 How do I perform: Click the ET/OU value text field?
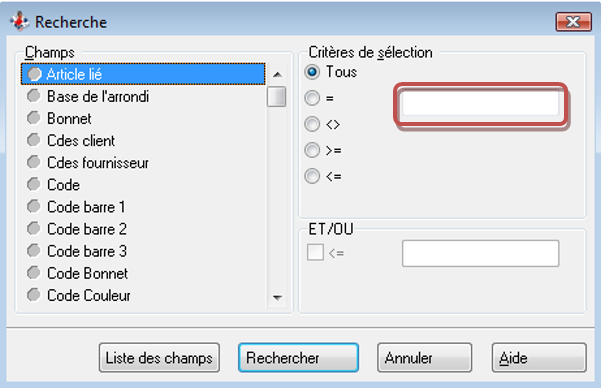(x=480, y=253)
